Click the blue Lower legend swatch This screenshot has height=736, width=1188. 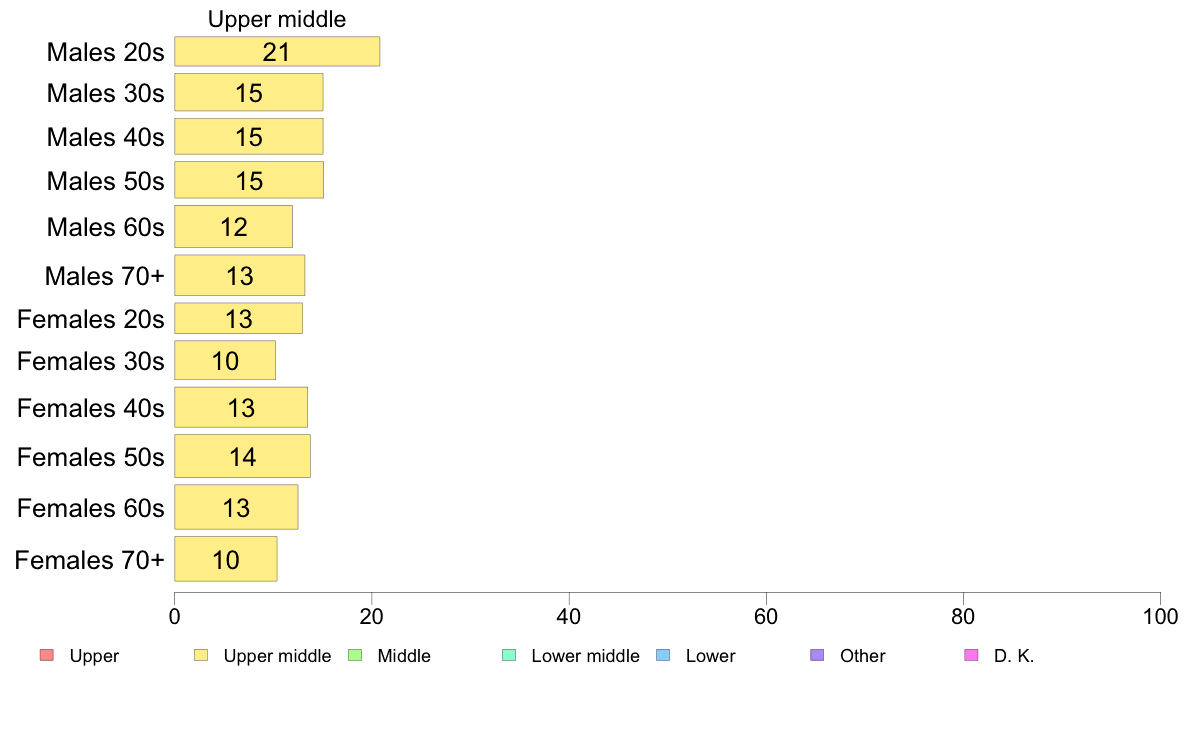(x=663, y=655)
